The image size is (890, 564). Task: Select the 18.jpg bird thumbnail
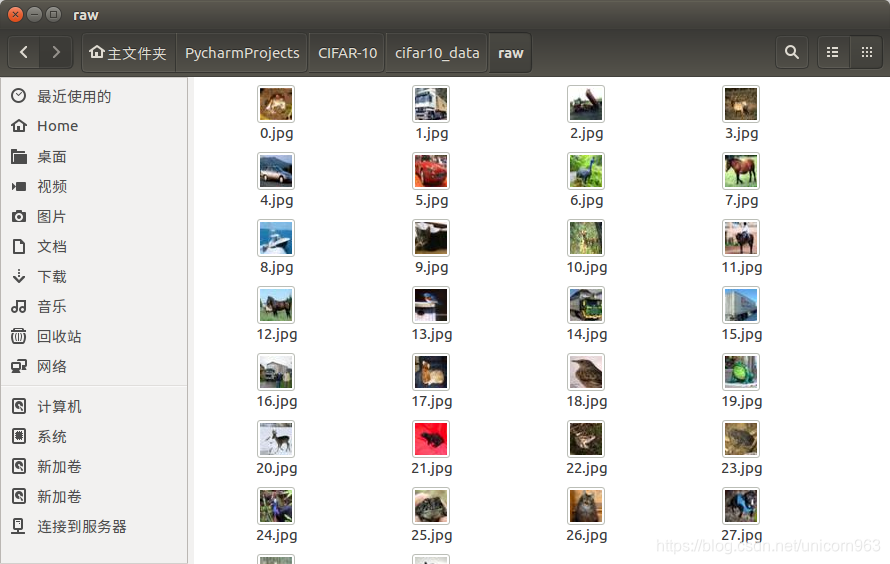pos(586,372)
